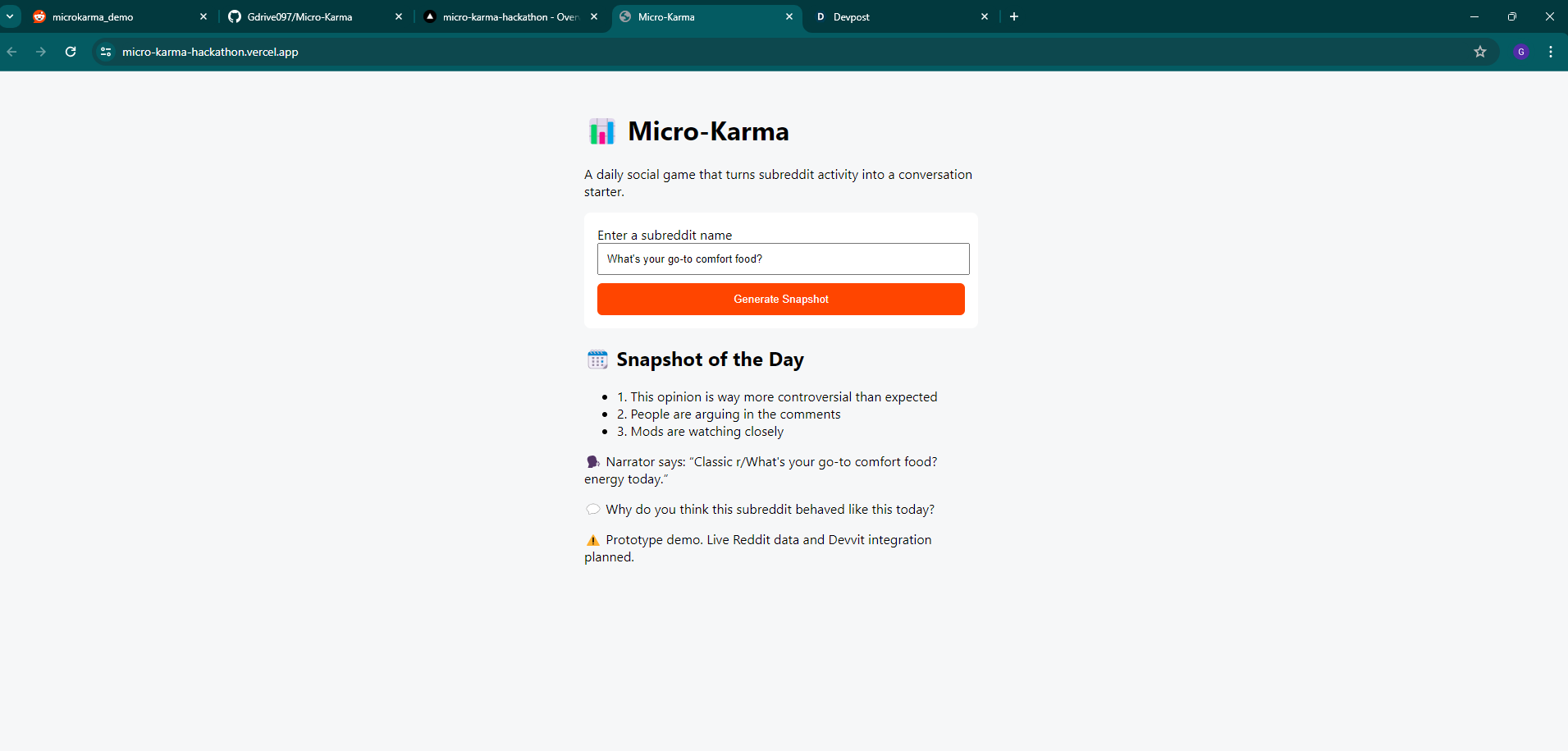Select the Micro-Karma tab
This screenshot has width=1568, height=751.
(706, 16)
